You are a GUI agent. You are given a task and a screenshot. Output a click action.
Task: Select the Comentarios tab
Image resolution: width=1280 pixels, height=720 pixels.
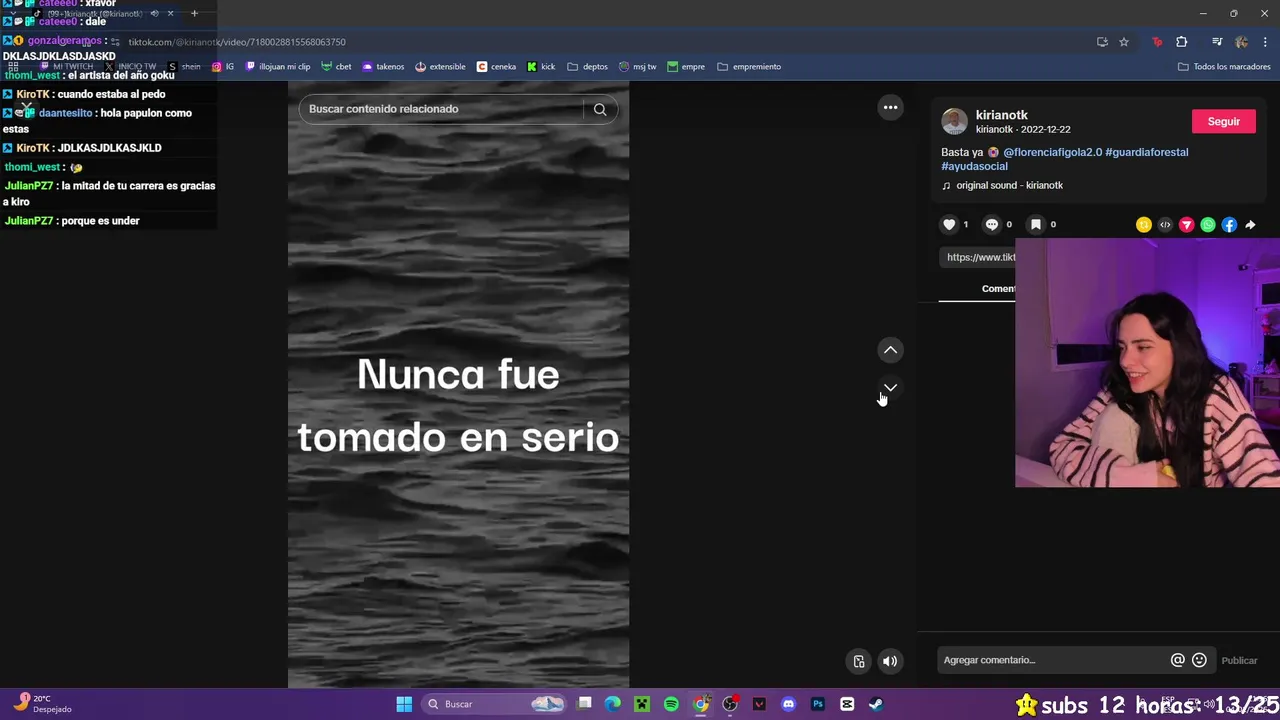pos(998,289)
